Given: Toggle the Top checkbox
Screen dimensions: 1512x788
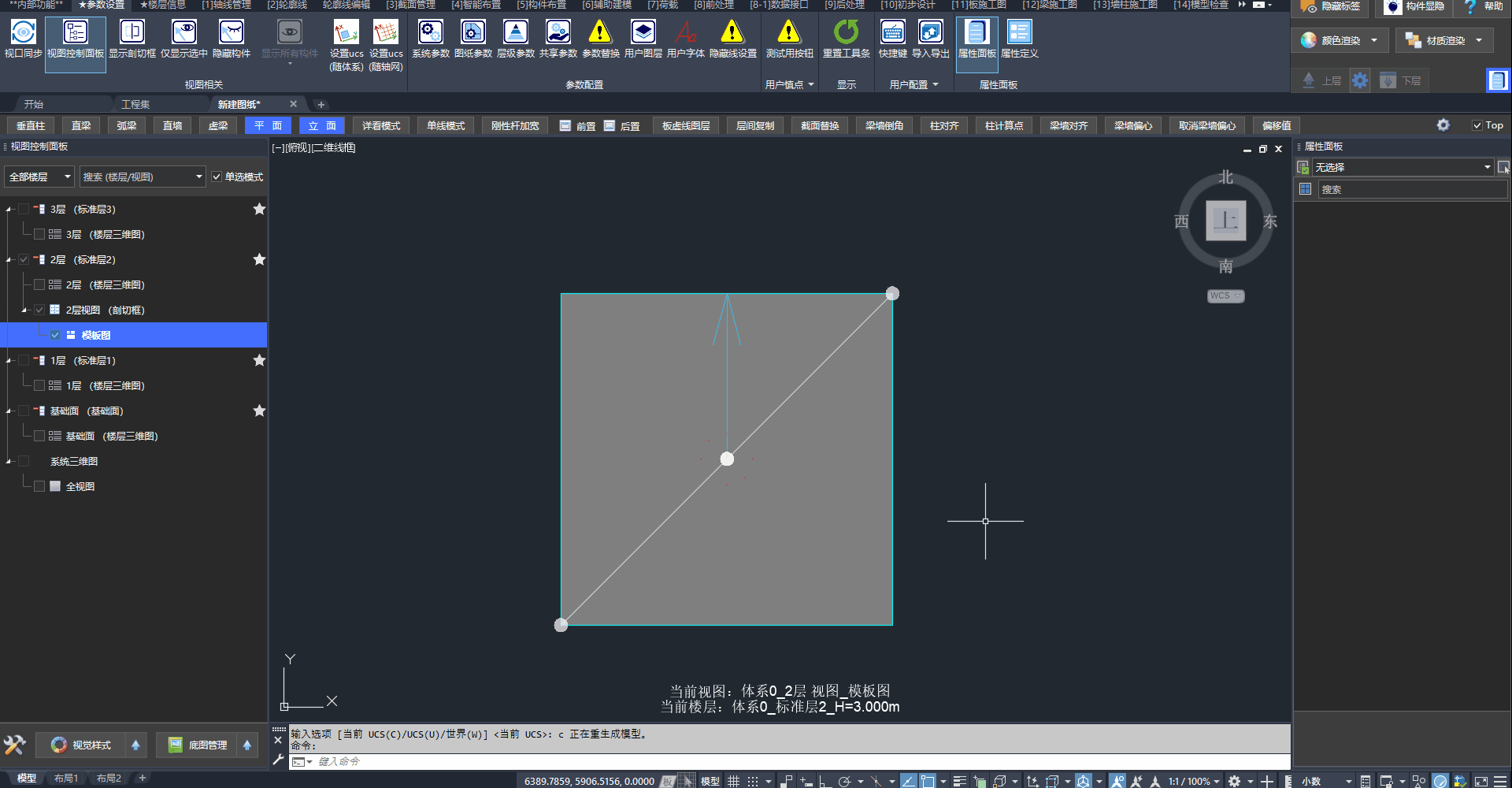Looking at the screenshot, I should (x=1477, y=125).
